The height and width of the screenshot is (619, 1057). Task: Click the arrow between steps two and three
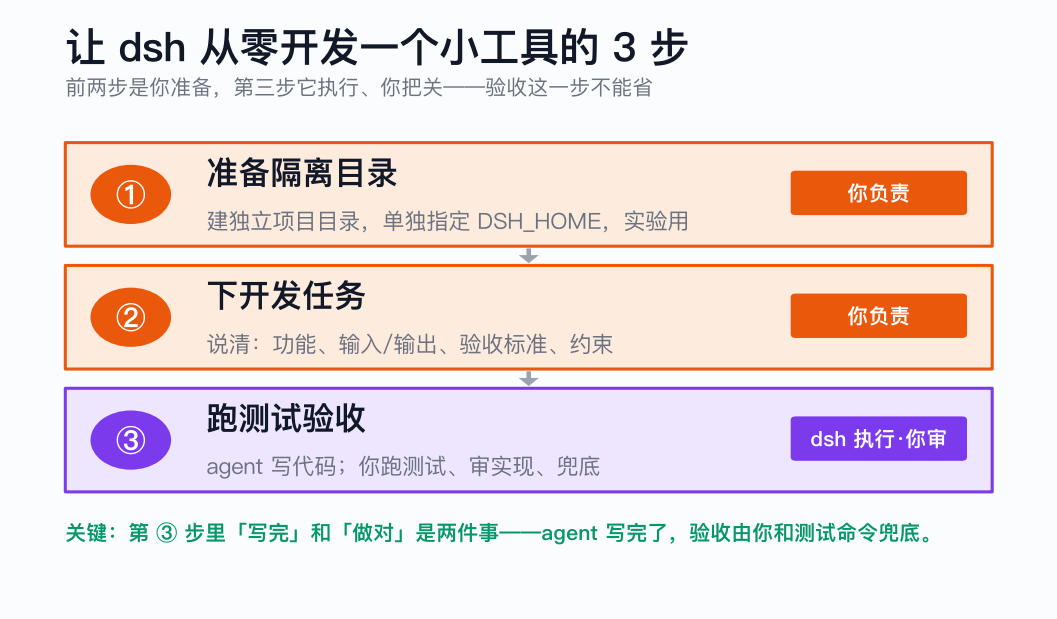(528, 379)
